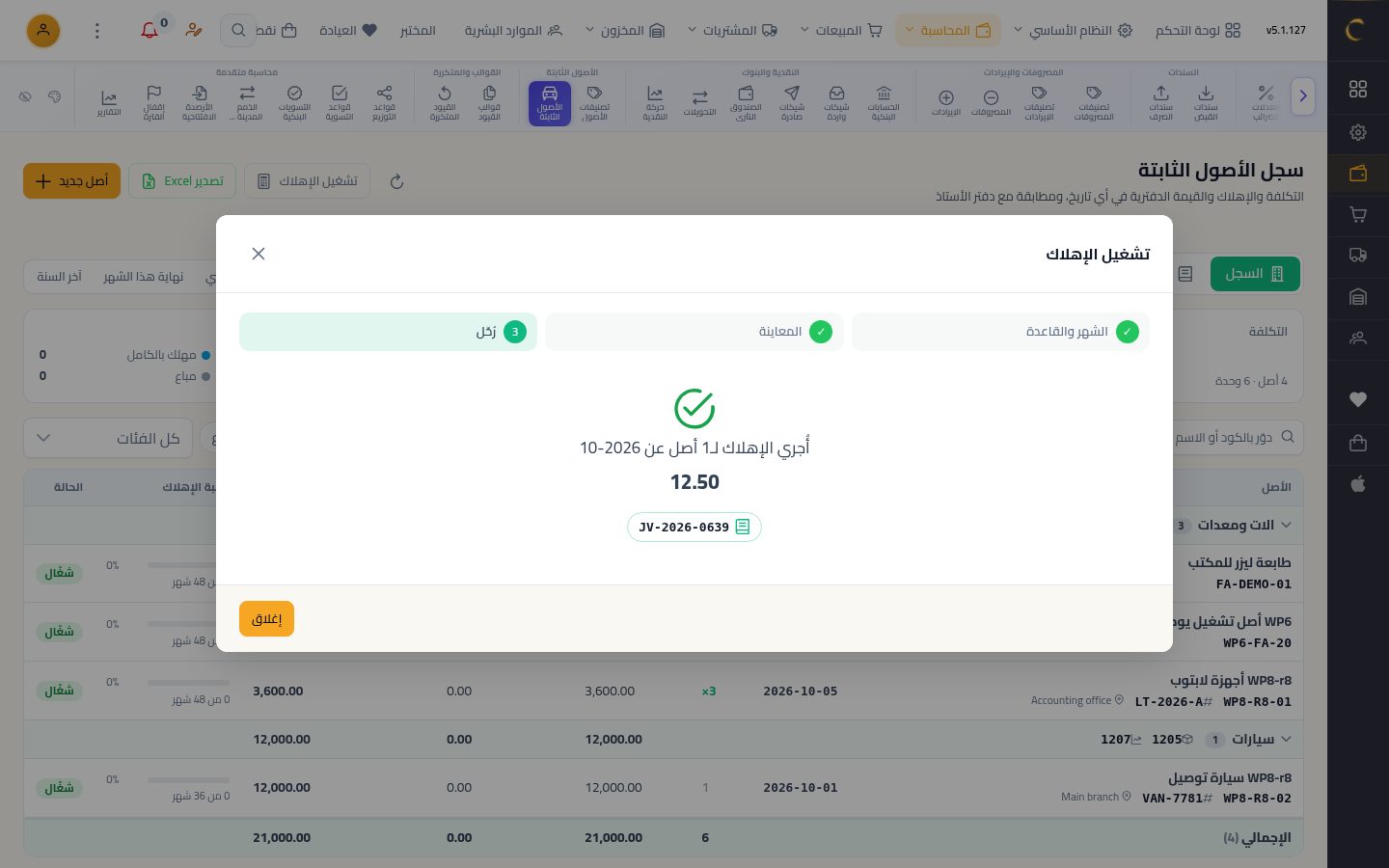Open the المشتريات (Purchases) menu dropdown

[733, 31]
